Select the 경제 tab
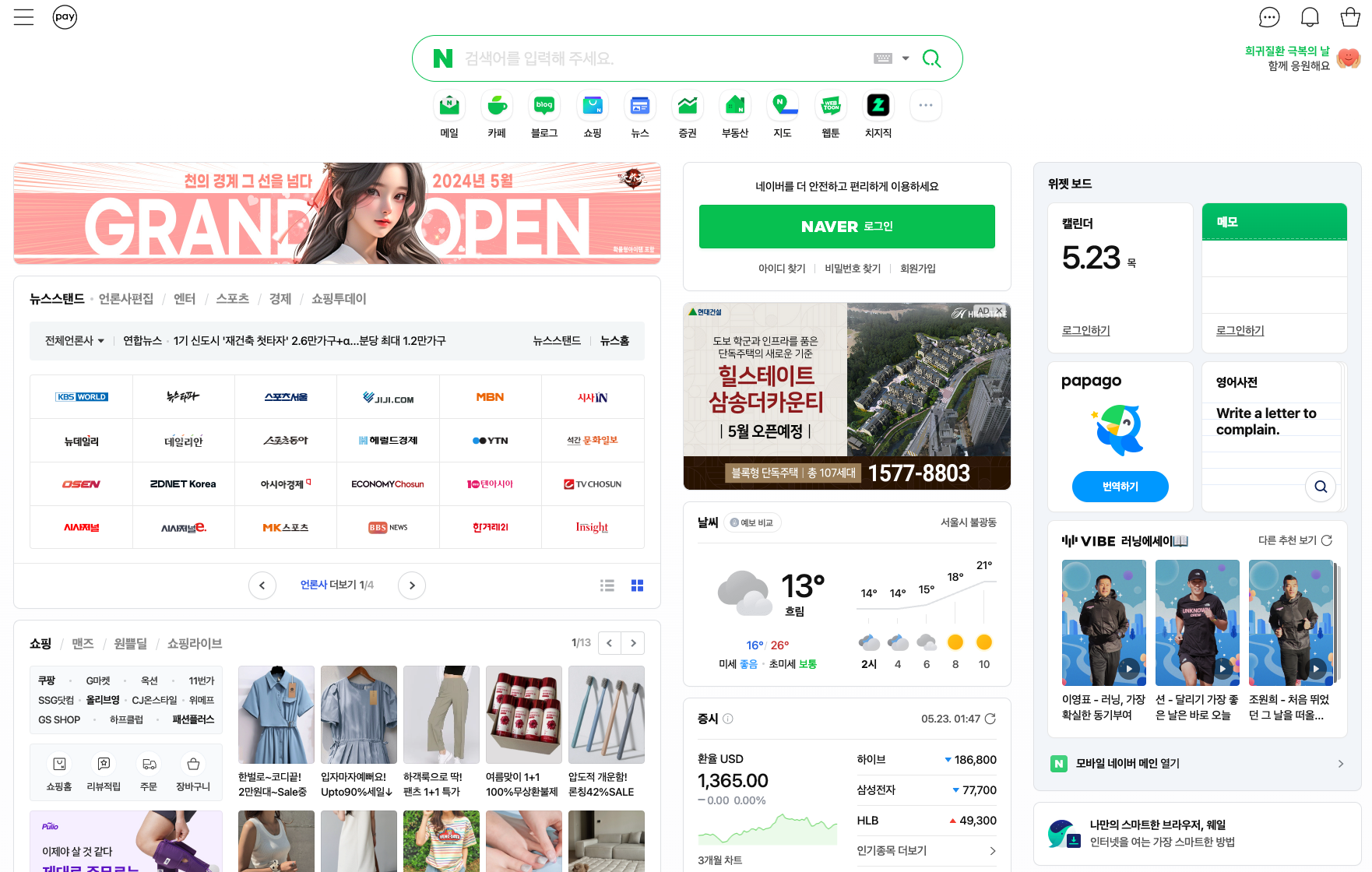The width and height of the screenshot is (1372, 872). [280, 299]
